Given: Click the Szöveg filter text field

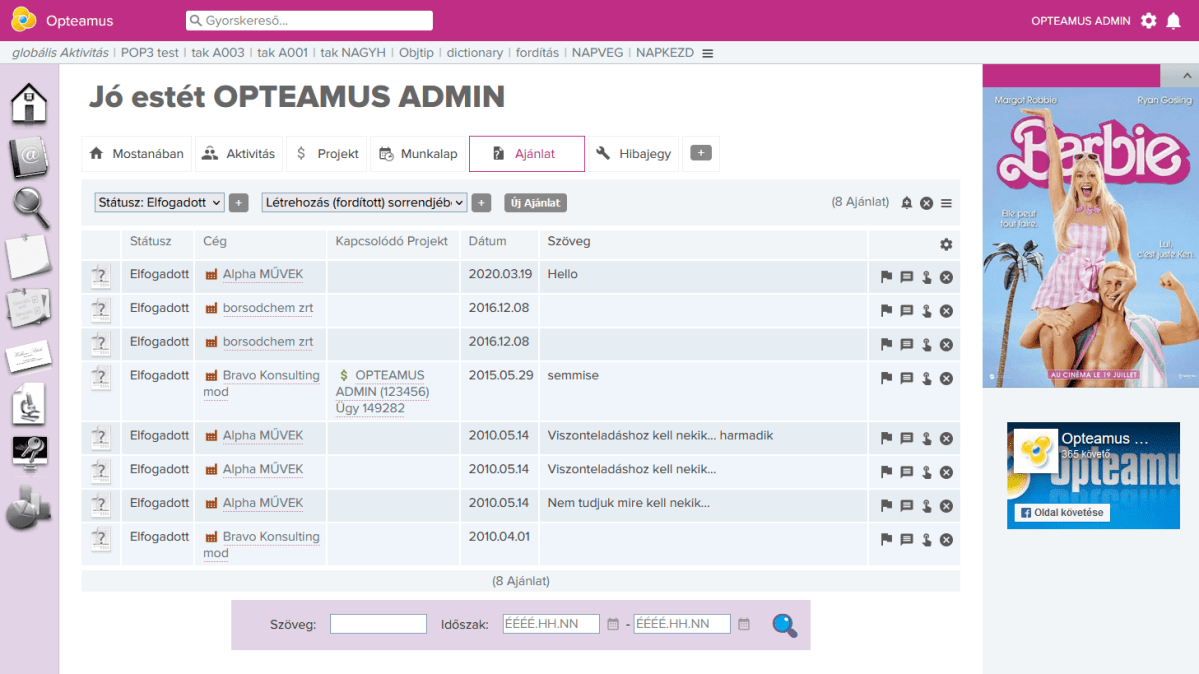Looking at the screenshot, I should [x=378, y=624].
